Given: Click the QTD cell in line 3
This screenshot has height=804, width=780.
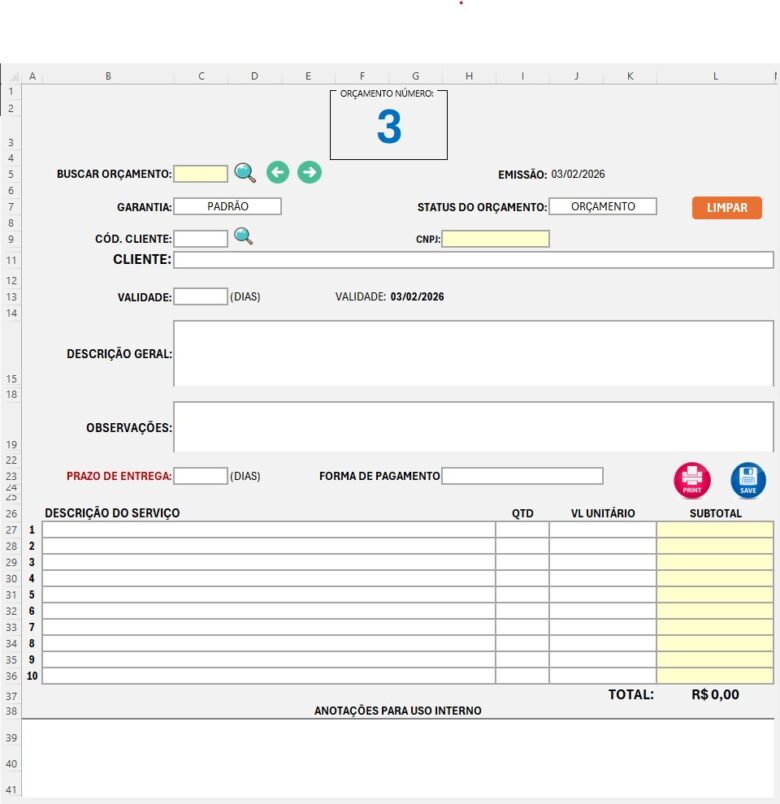Looking at the screenshot, I should click(522, 562).
